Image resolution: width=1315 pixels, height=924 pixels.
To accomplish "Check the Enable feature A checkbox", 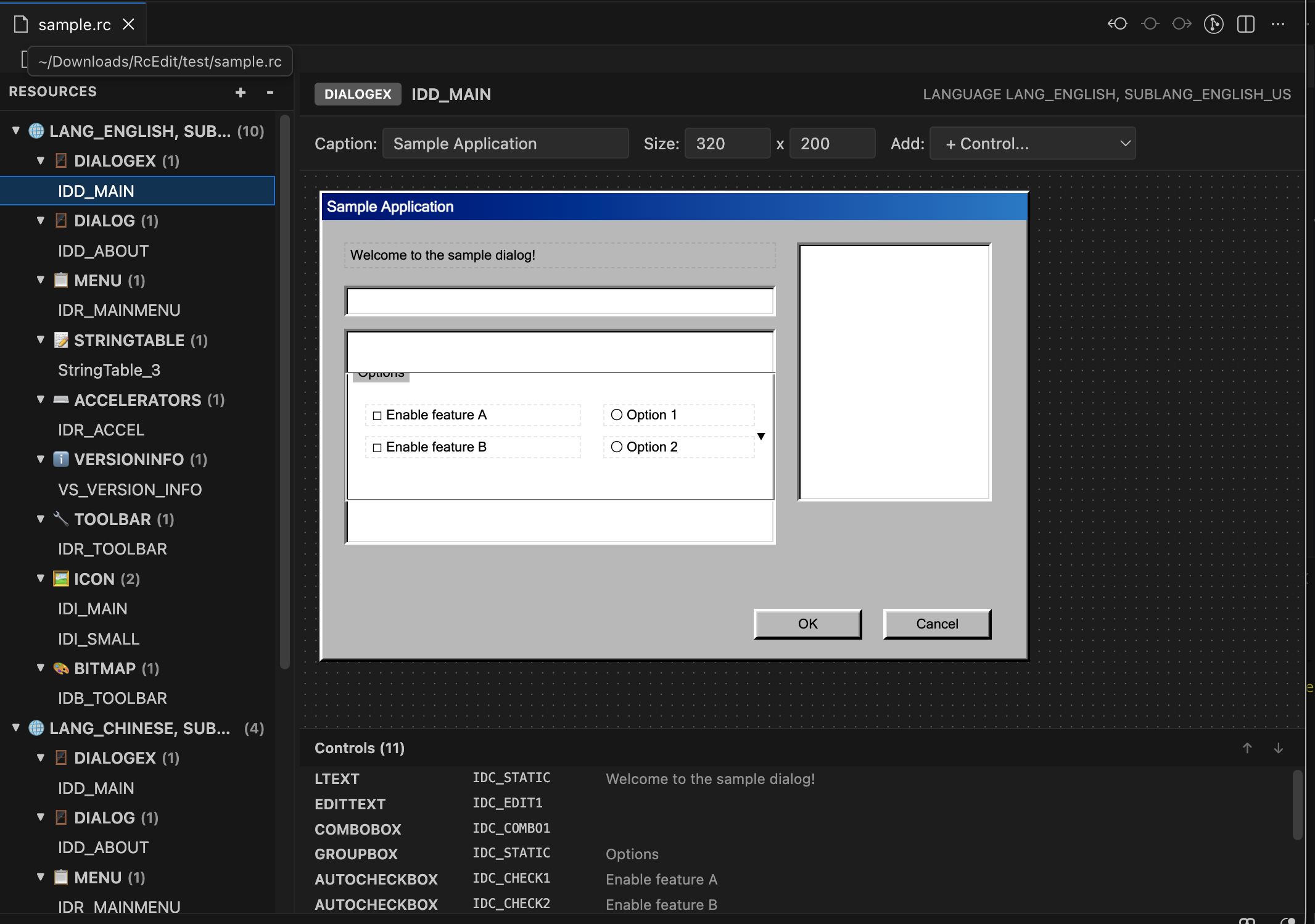I will tap(377, 415).
